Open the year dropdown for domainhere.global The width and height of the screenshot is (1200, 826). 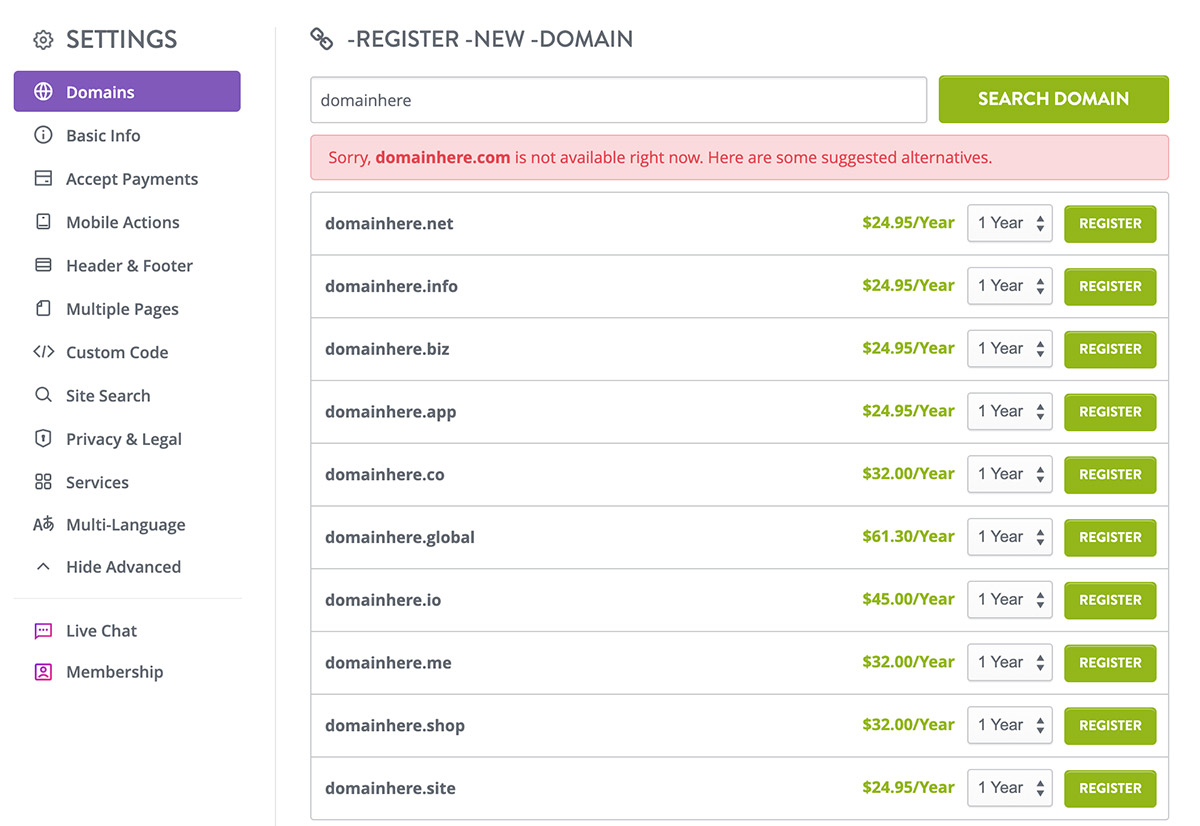1009,537
